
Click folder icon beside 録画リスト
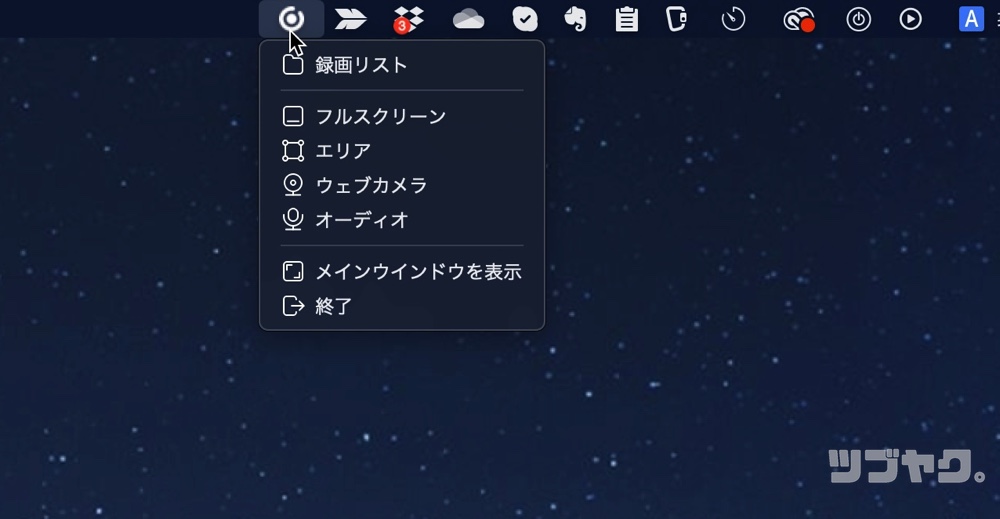click(293, 64)
